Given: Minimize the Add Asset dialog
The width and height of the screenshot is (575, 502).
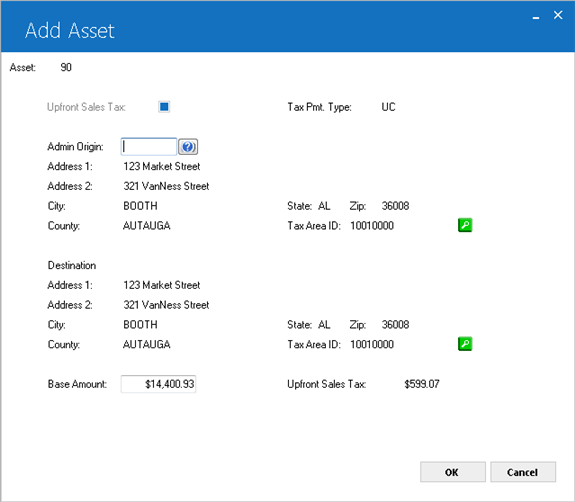Looking at the screenshot, I should (x=536, y=16).
